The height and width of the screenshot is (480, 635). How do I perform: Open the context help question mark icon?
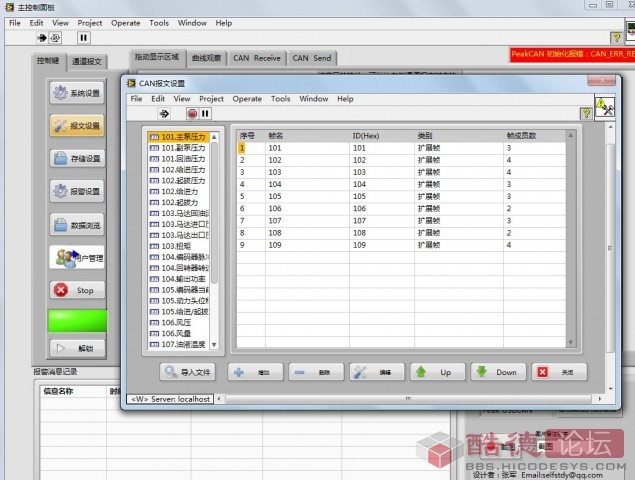pyautogui.click(x=586, y=114)
